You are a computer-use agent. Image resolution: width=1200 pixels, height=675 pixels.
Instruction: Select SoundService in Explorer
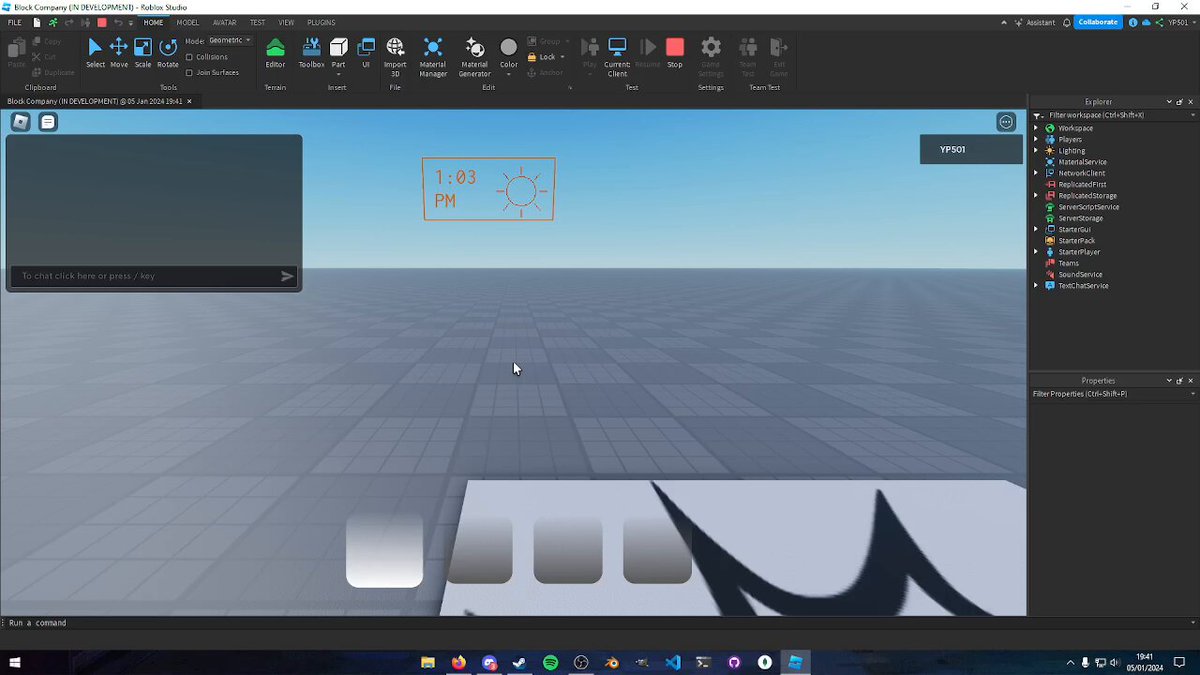1080,275
